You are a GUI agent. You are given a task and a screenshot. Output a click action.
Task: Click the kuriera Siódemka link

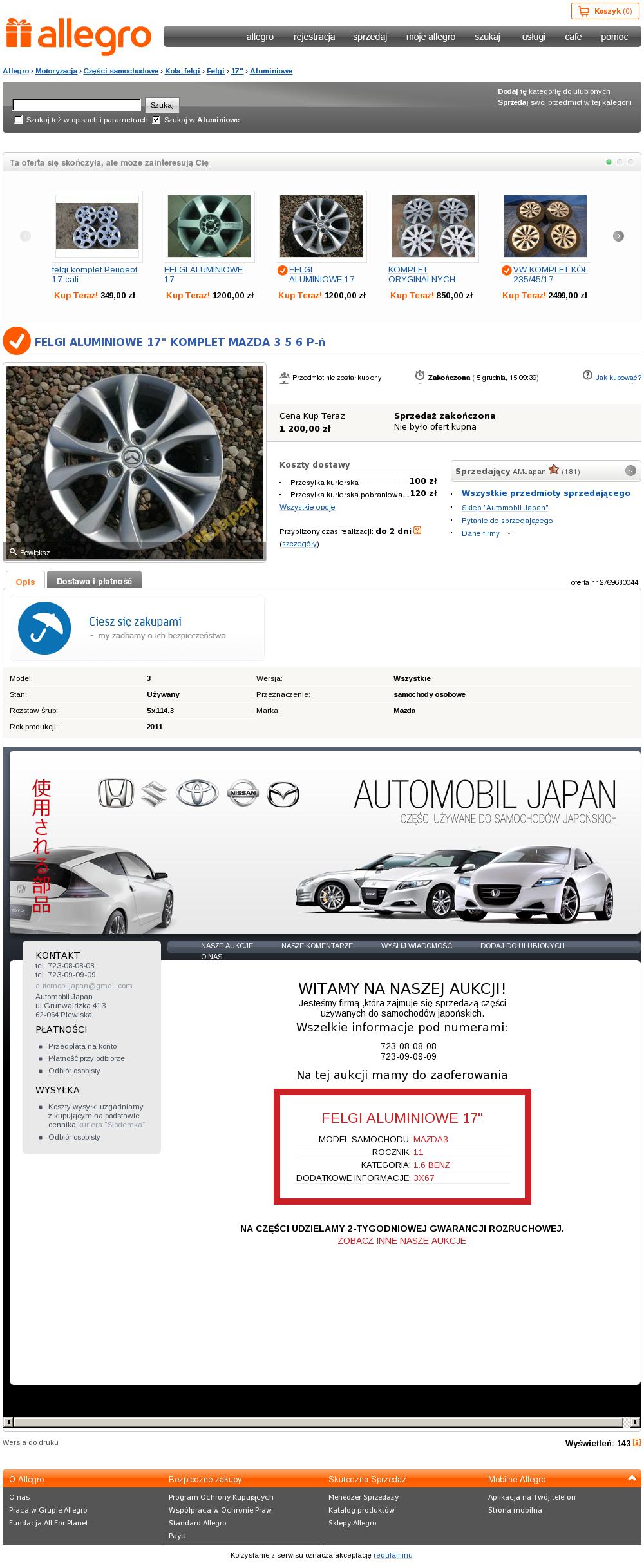[x=111, y=1125]
